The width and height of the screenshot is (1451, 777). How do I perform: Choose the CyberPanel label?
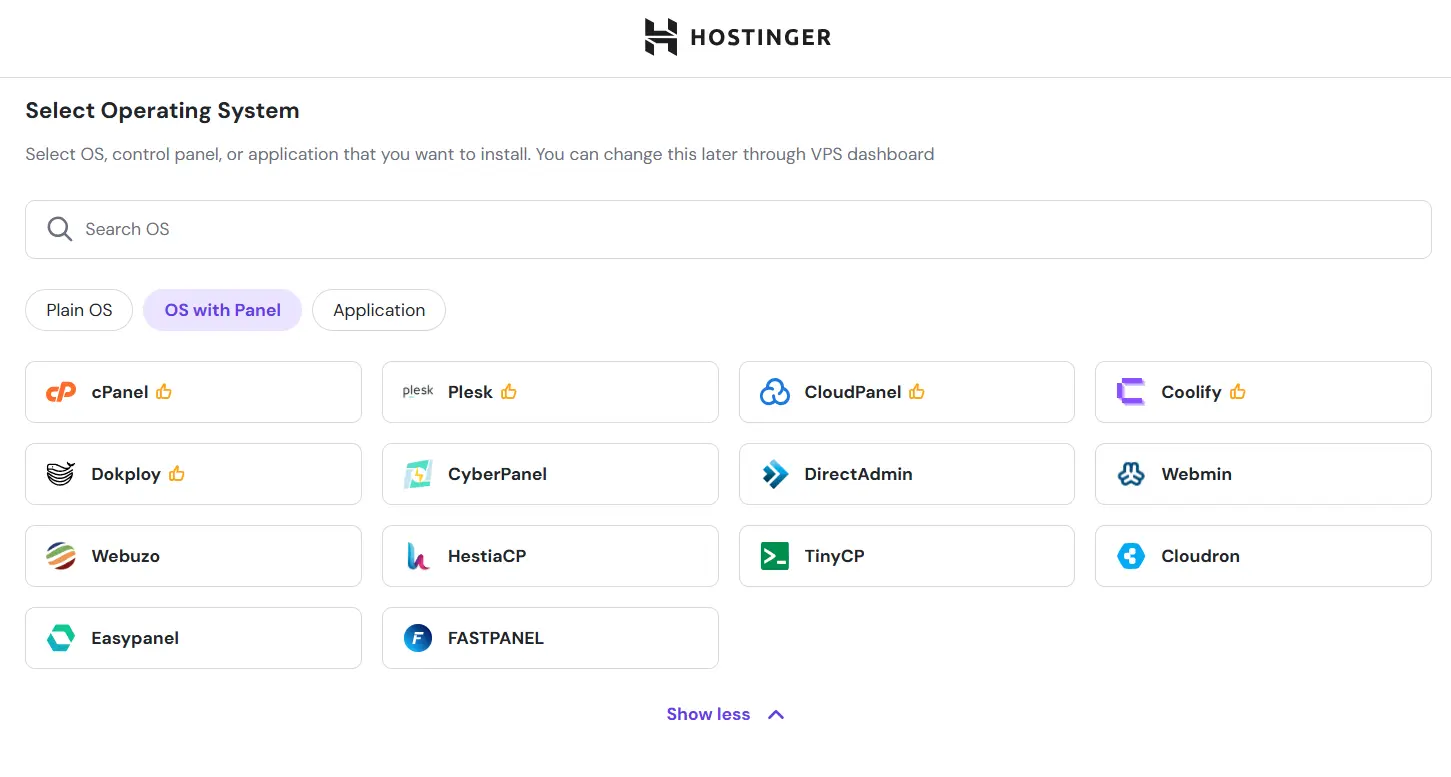pyautogui.click(x=497, y=474)
